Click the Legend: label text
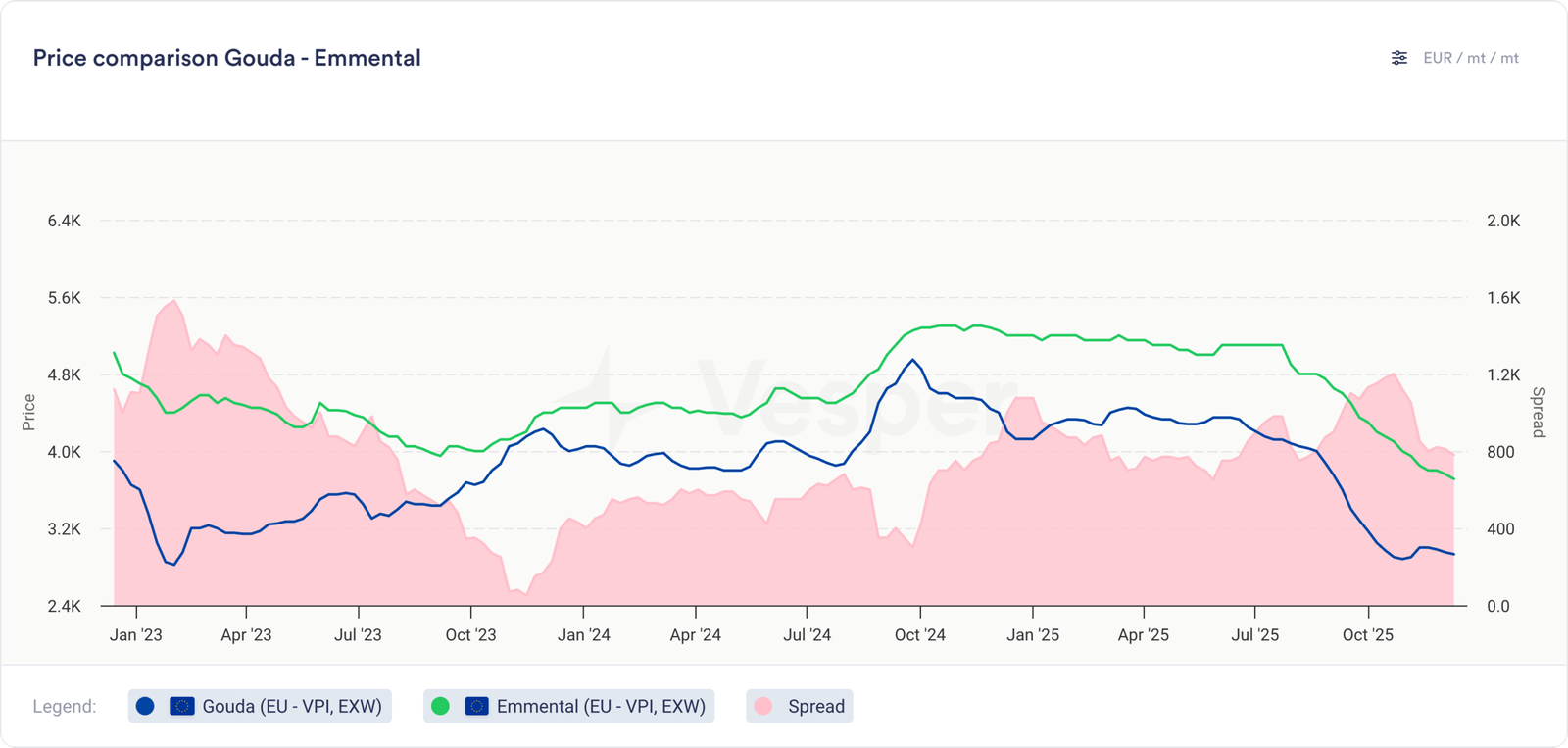Viewport: 1568px width, 748px height. [x=65, y=706]
